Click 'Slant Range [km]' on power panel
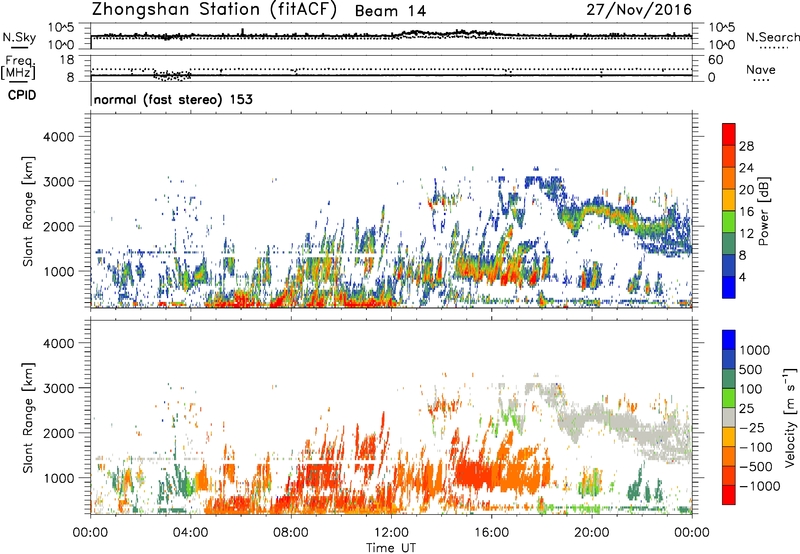 coord(28,211)
